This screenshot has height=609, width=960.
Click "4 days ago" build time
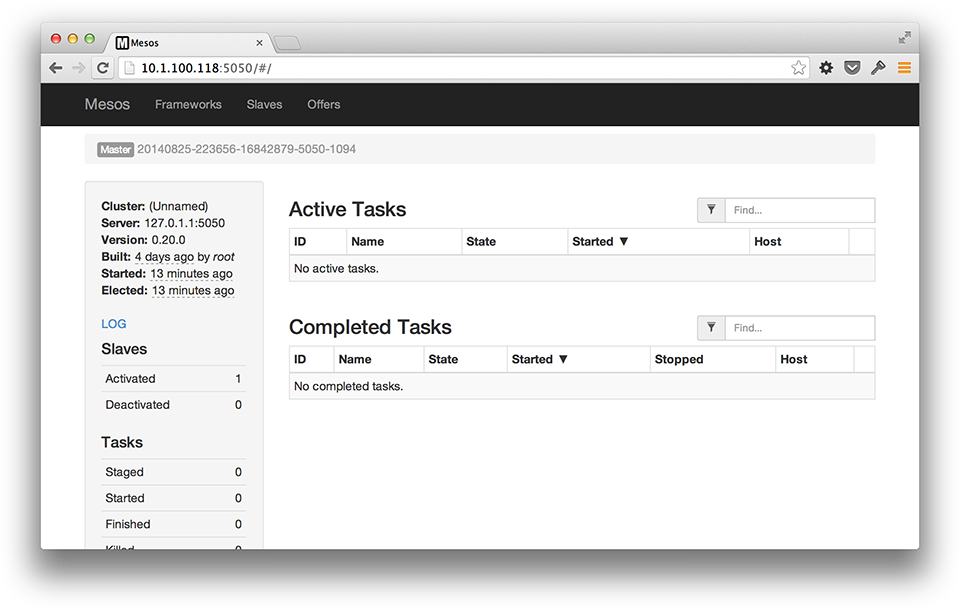[x=164, y=257]
